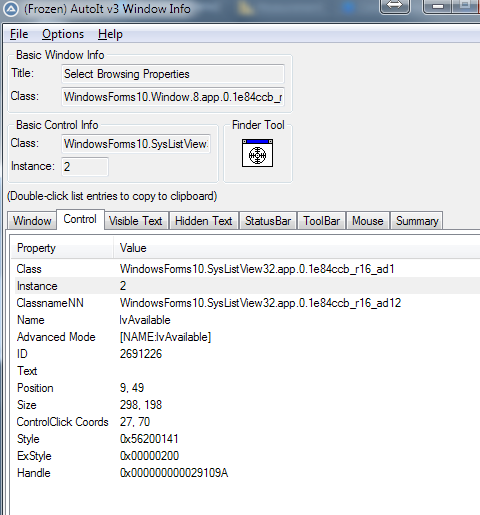Select the Advanced Mode row
The height and width of the screenshot is (515, 480).
coord(247,337)
